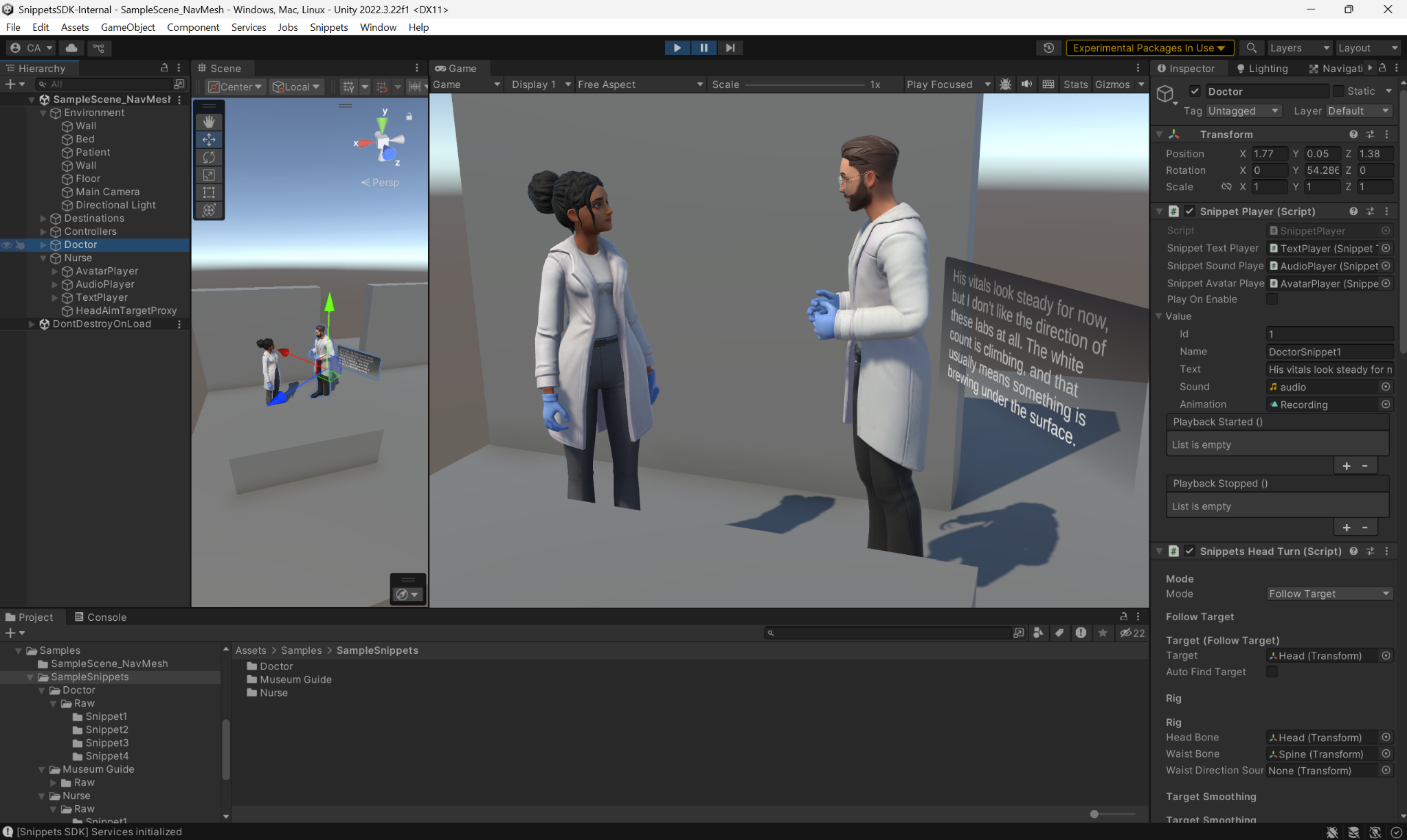The image size is (1407, 840).
Task: Select the Move tool in Scene toolbar
Action: coord(209,139)
